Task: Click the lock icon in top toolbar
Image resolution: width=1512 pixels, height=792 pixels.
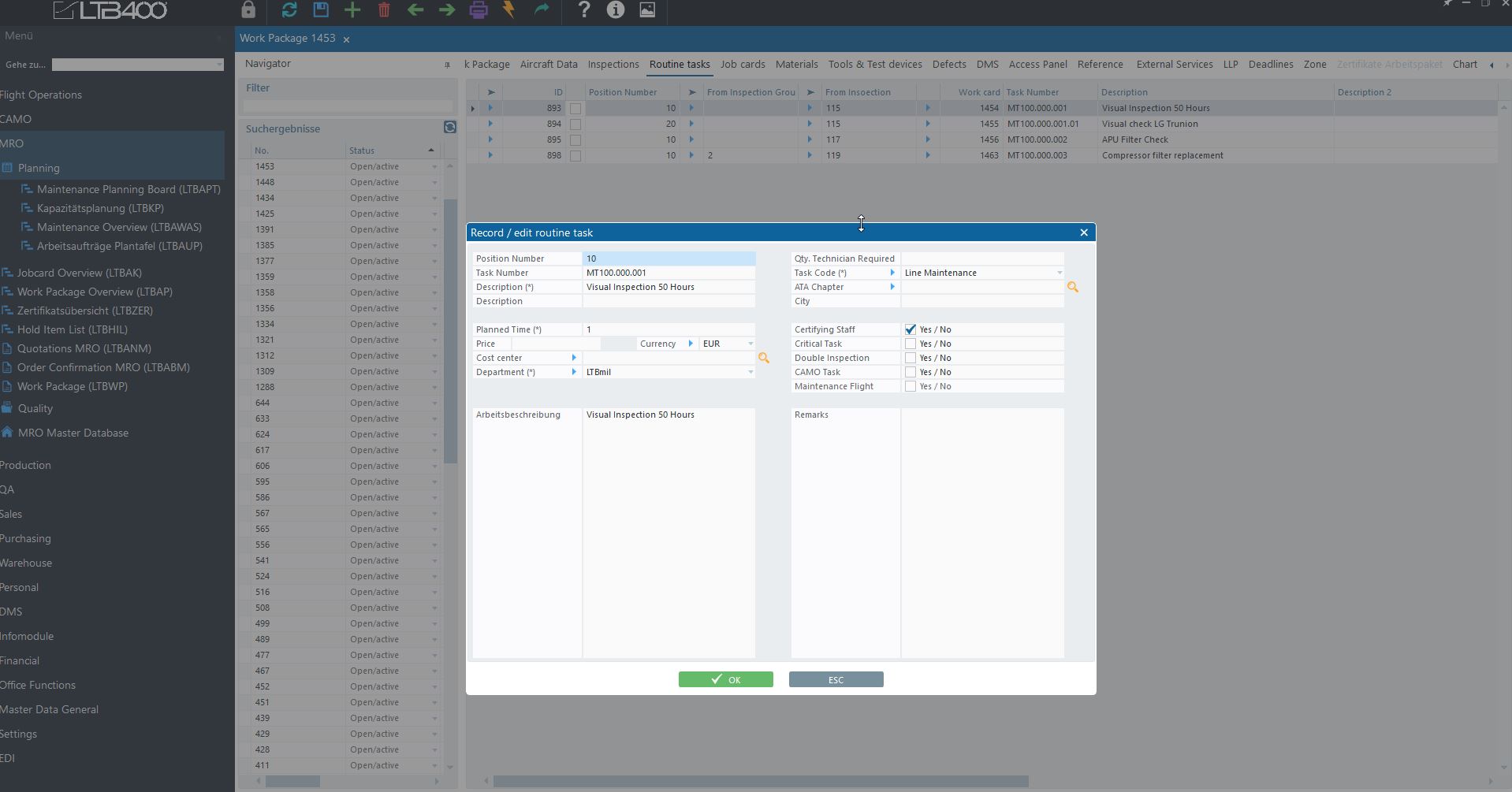Action: (248, 10)
